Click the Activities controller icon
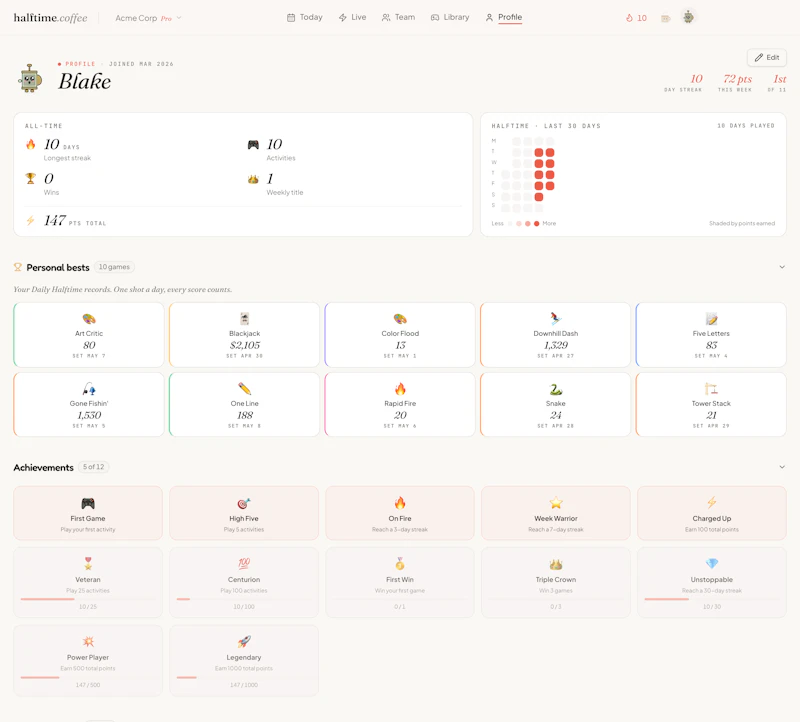 click(x=253, y=144)
